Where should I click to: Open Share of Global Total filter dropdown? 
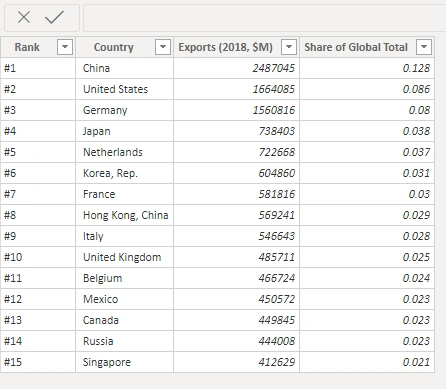[x=424, y=47]
